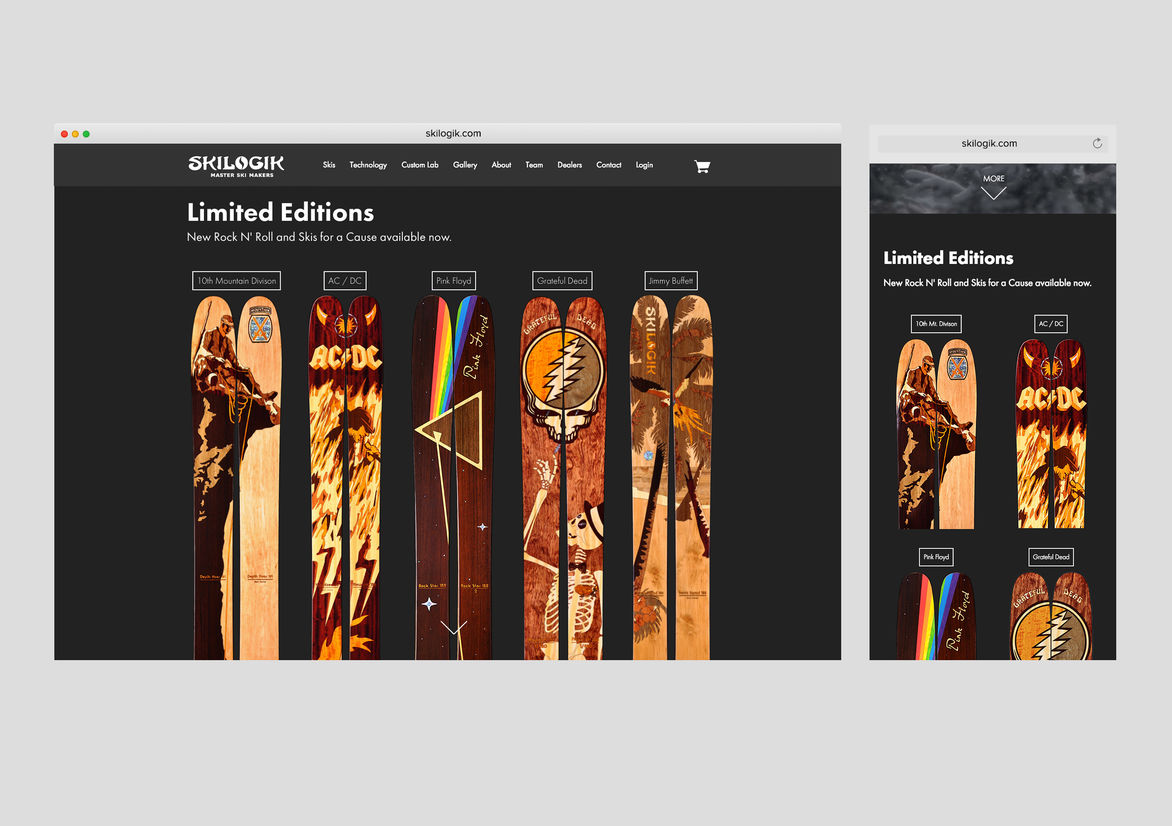Choose the Pink Floyd label in desktop view
1172x826 pixels.
(454, 281)
